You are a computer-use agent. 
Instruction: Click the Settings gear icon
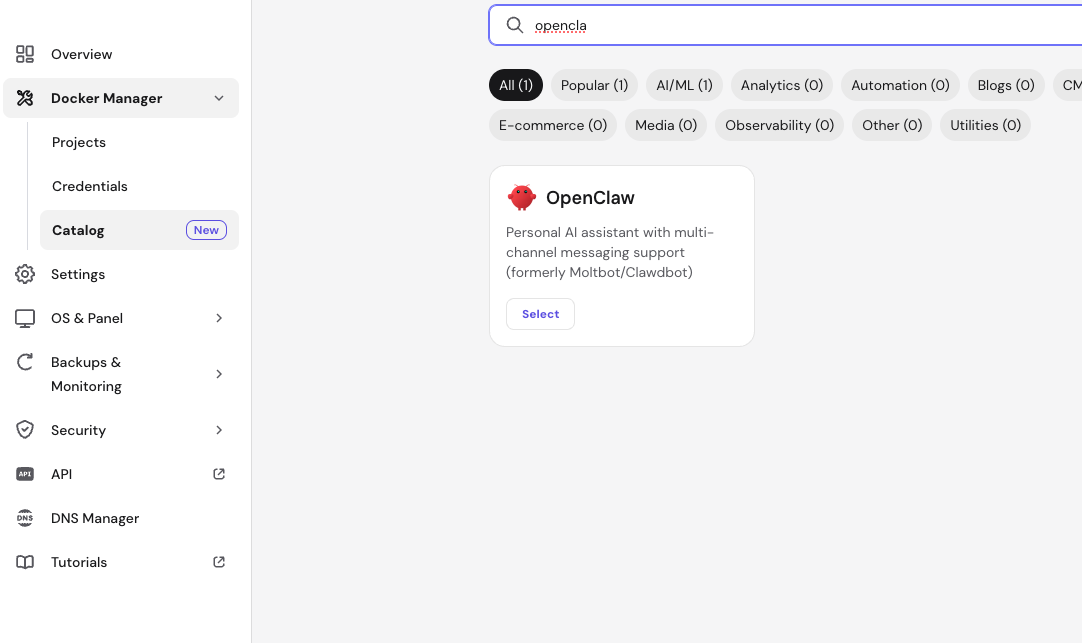click(x=25, y=274)
